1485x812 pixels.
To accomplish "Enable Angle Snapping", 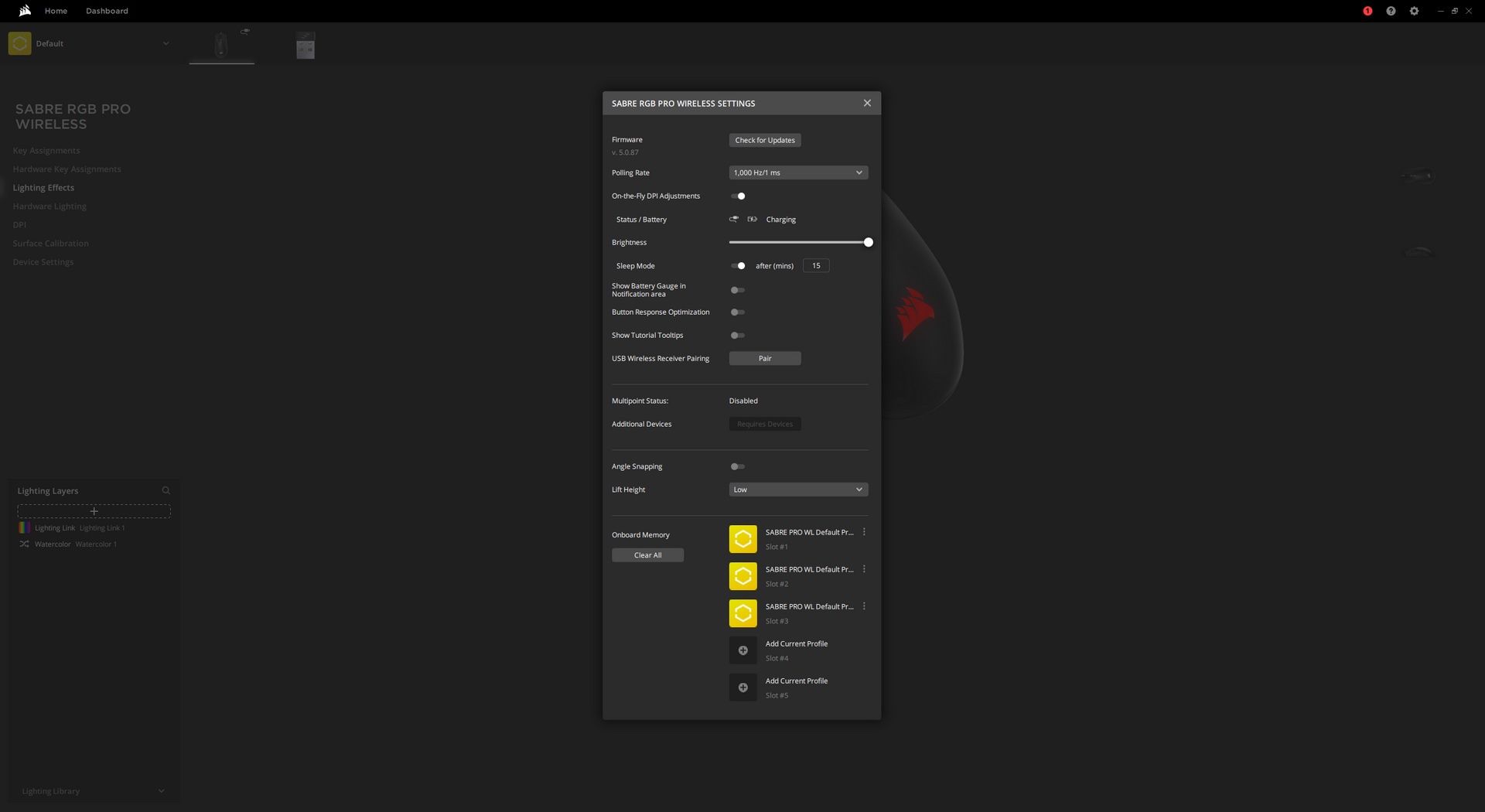I will click(x=738, y=466).
